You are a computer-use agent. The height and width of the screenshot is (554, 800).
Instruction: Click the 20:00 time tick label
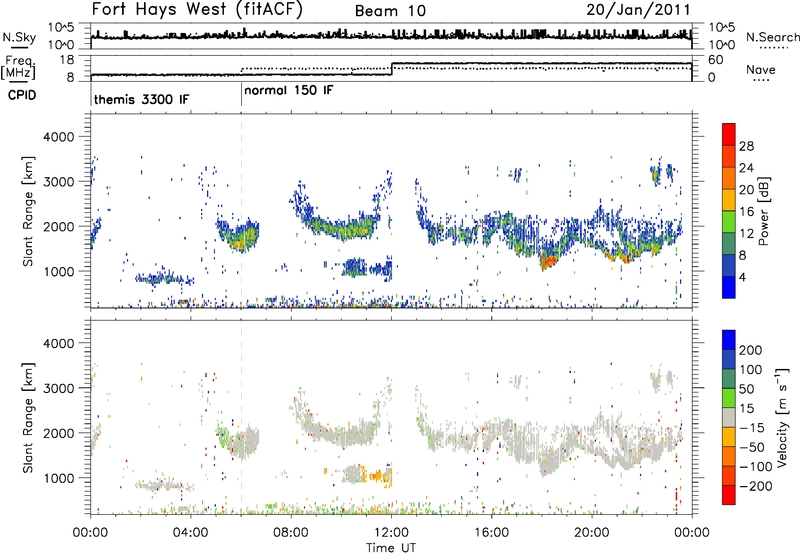click(591, 533)
